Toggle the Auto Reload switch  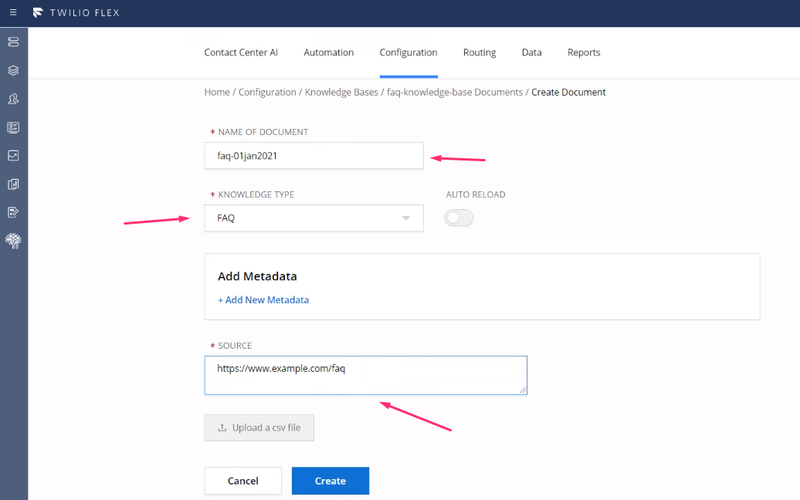pyautogui.click(x=459, y=218)
